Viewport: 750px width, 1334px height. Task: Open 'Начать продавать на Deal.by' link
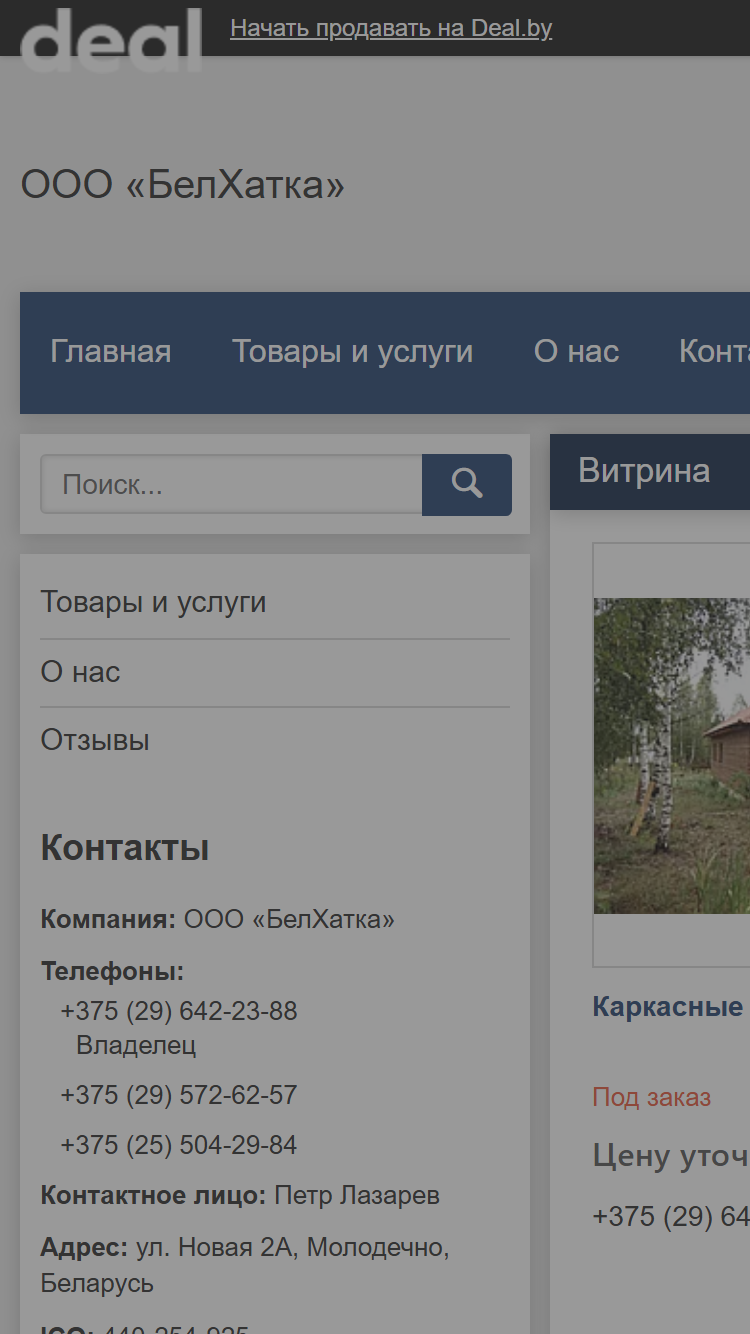391,28
